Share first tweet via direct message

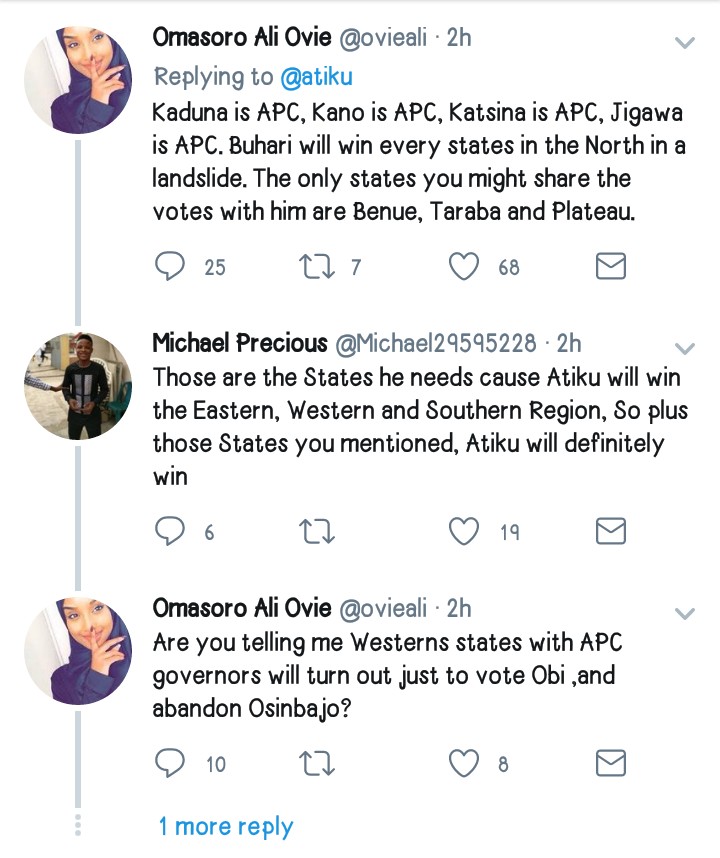pos(610,267)
